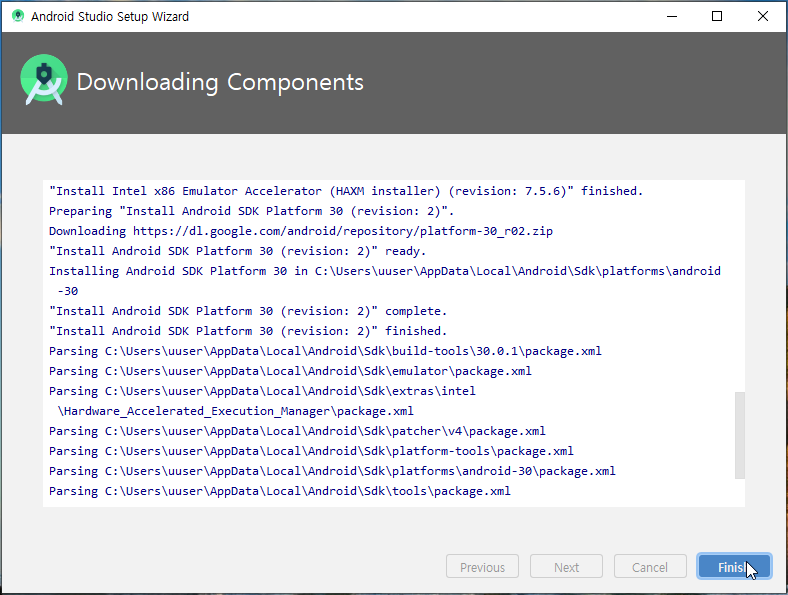This screenshot has width=788, height=595.
Task: Click the emulator\package.xml parsing line
Action: tap(290, 371)
